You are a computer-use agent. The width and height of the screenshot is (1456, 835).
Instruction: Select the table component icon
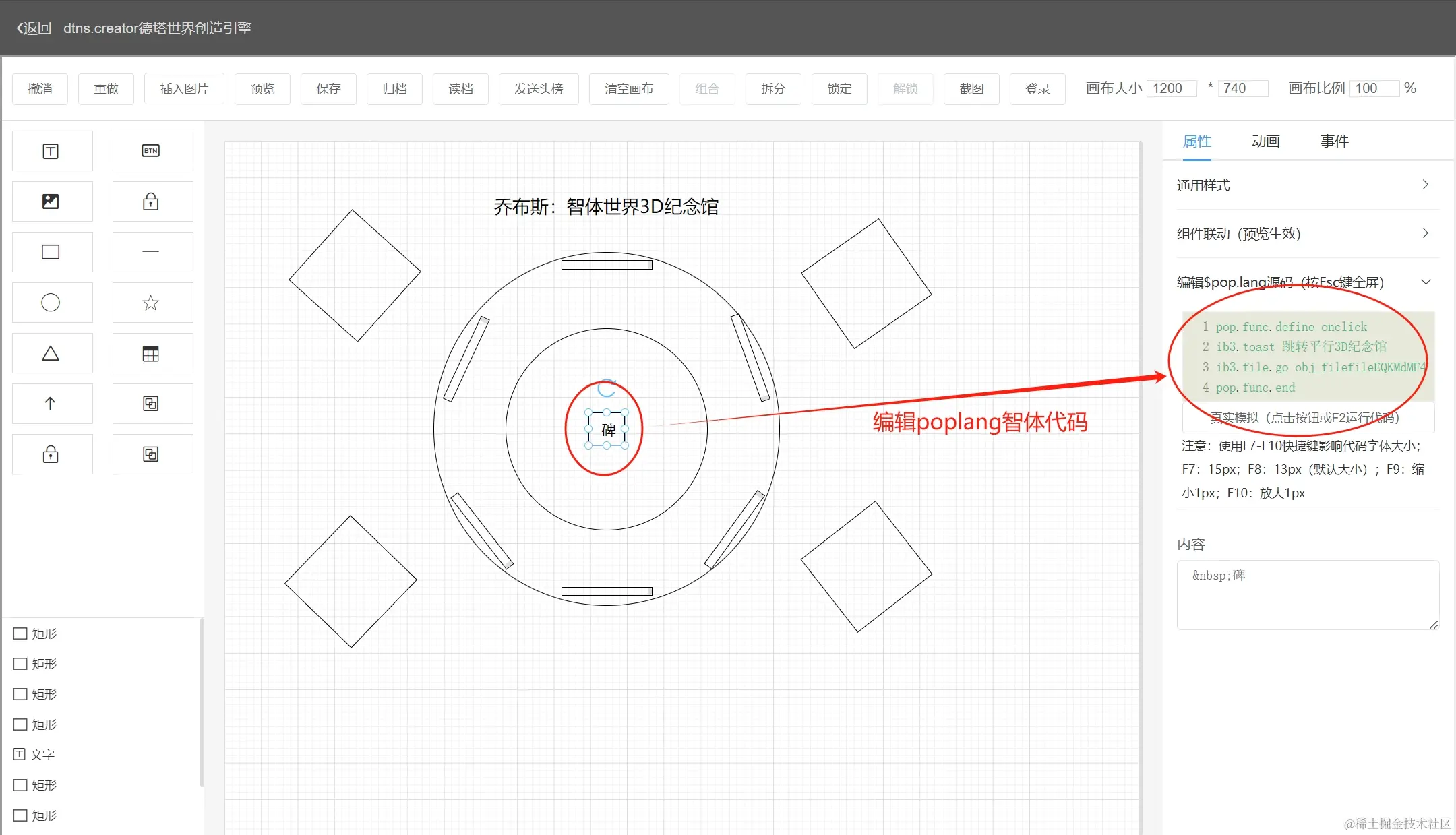tap(151, 353)
